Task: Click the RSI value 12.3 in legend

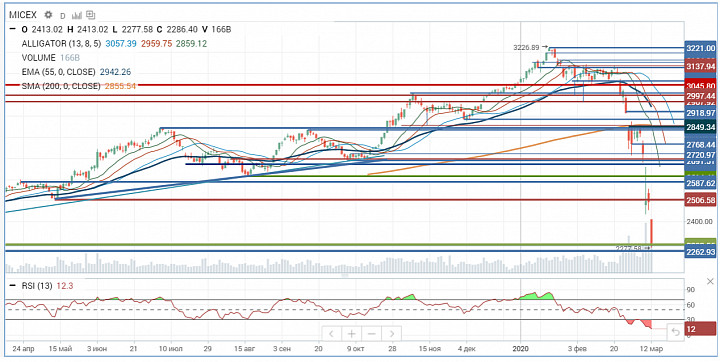Action: coord(64,286)
